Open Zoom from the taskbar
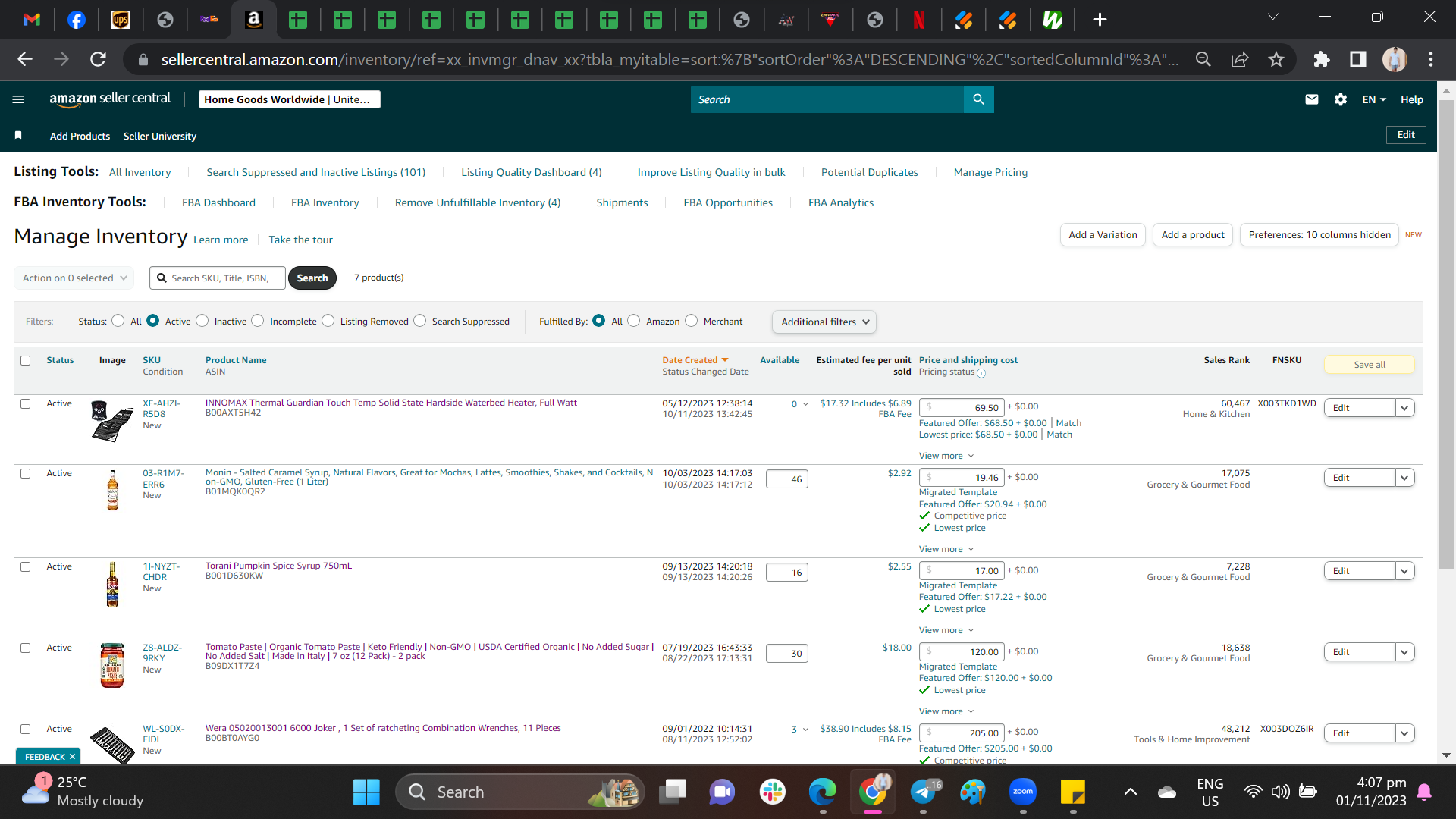 (x=1023, y=792)
